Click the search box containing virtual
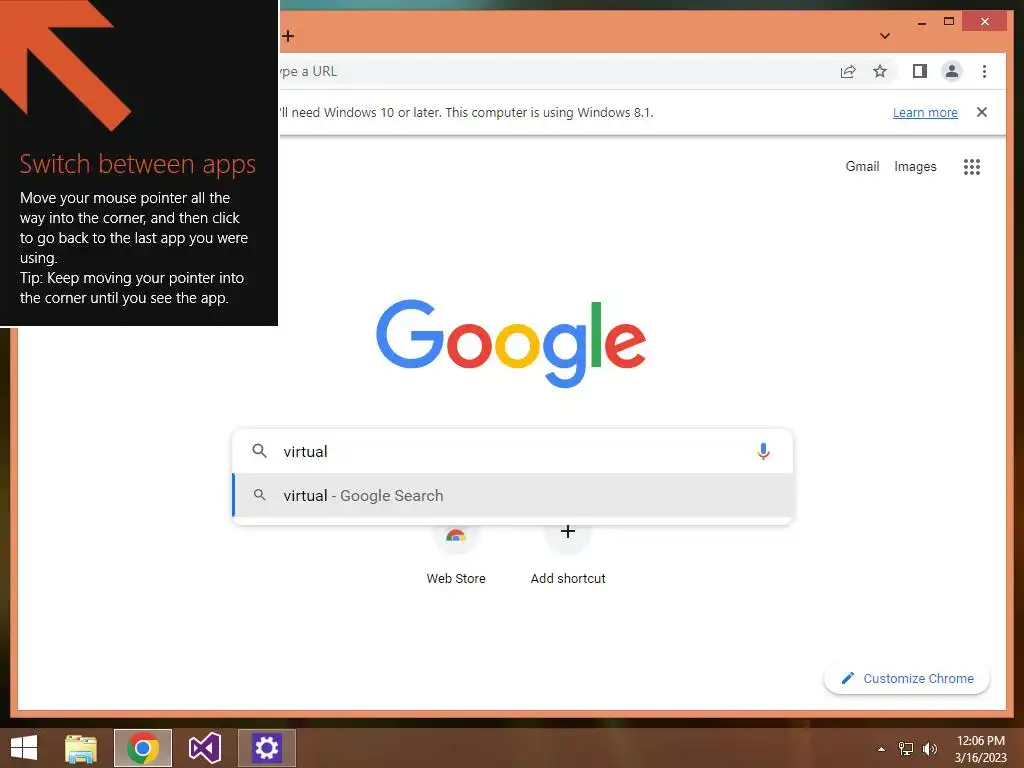The height and width of the screenshot is (768, 1024). pyautogui.click(x=513, y=451)
